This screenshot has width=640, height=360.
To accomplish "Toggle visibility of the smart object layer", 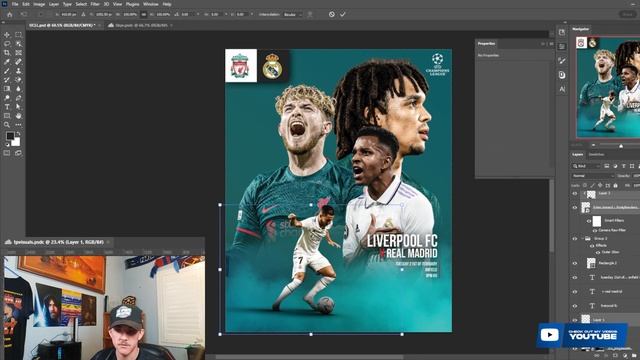I will (575, 207).
